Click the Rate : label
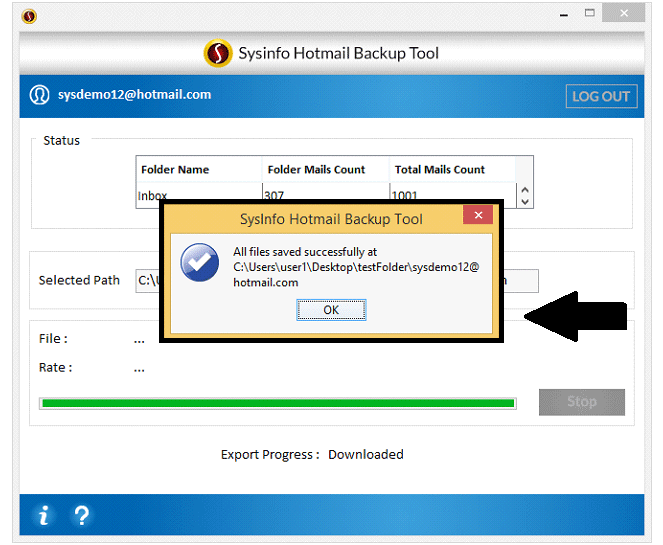Screen dimensions: 663x545 click(x=55, y=367)
